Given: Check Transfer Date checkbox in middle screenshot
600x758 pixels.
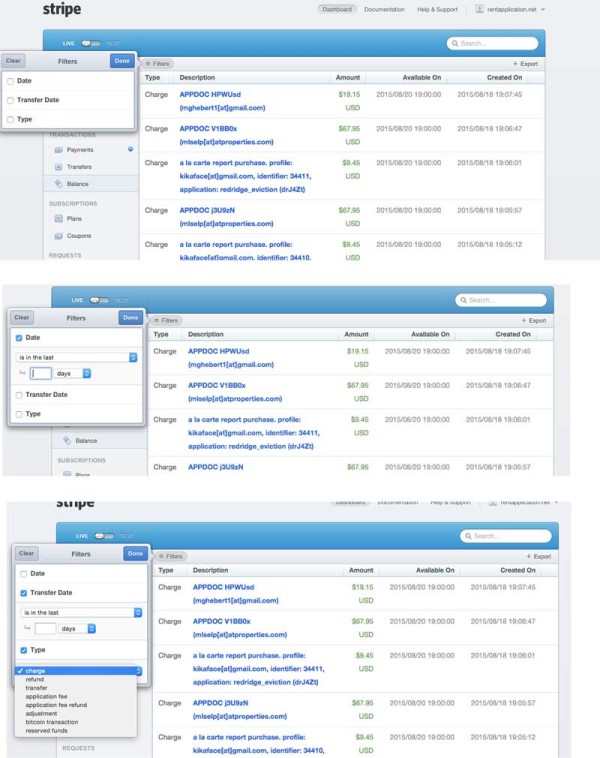Looking at the screenshot, I should (x=19, y=395).
